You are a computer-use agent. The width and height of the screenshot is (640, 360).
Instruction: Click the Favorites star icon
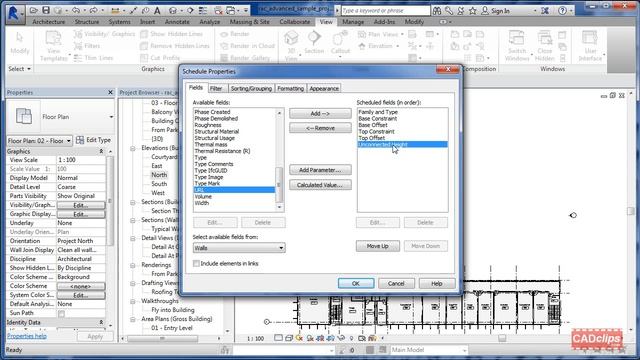[473, 11]
